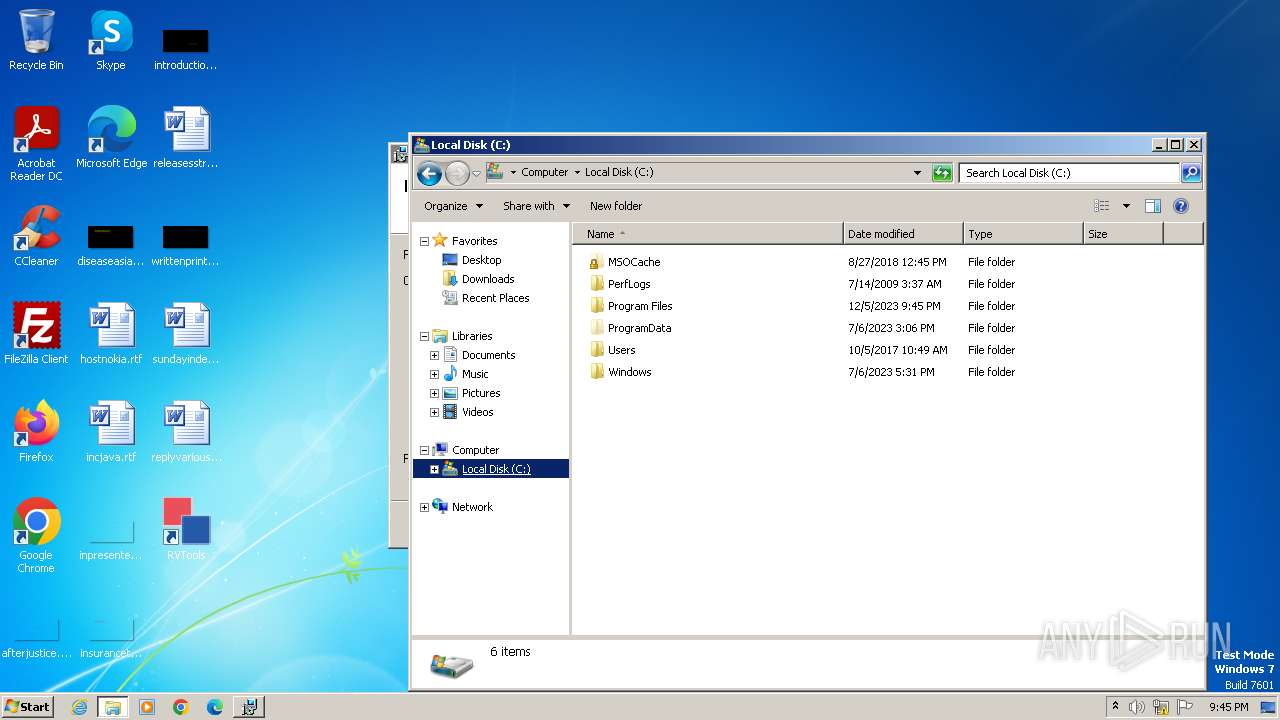Sort by the Date modified column
The height and width of the screenshot is (720, 1280).
[x=903, y=234]
